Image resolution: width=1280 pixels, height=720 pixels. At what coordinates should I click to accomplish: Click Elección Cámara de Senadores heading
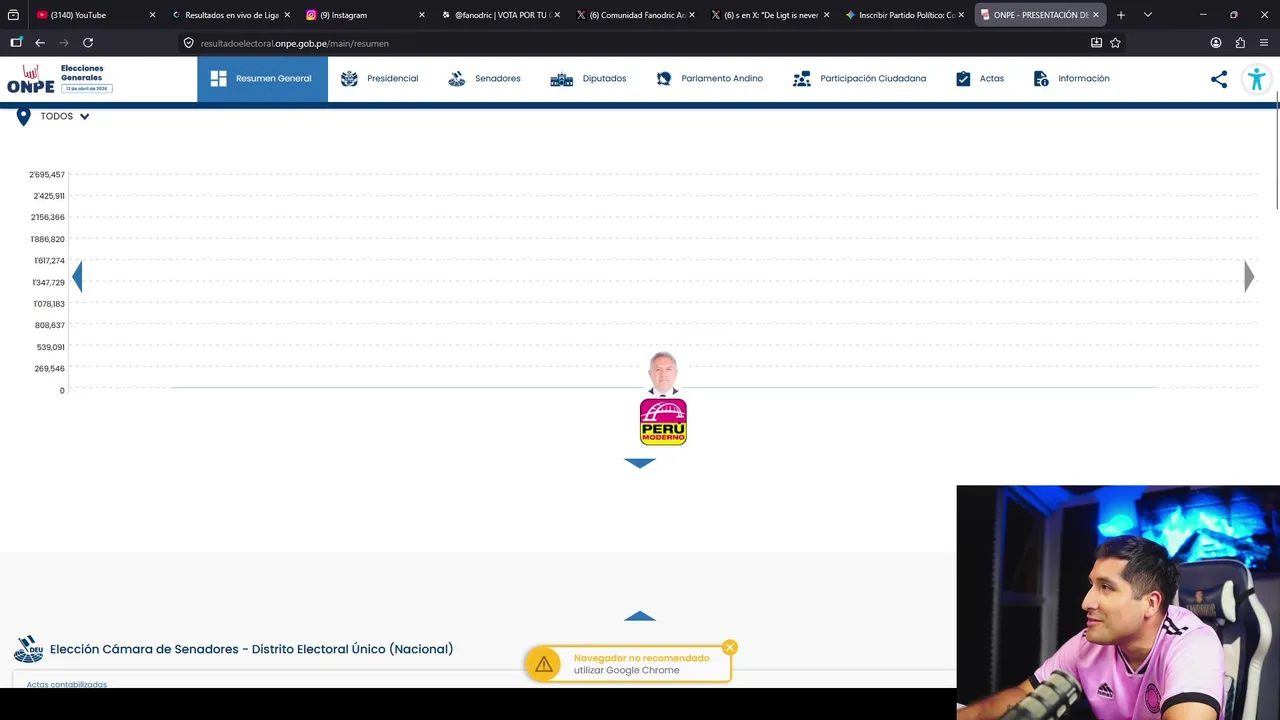251,649
